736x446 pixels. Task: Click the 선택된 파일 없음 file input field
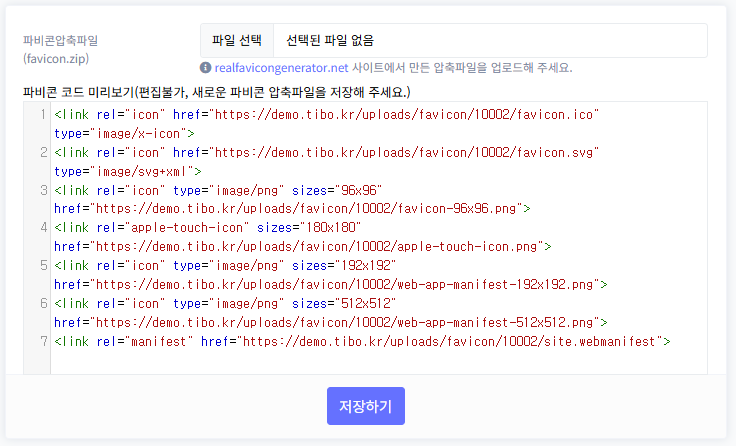(490, 41)
